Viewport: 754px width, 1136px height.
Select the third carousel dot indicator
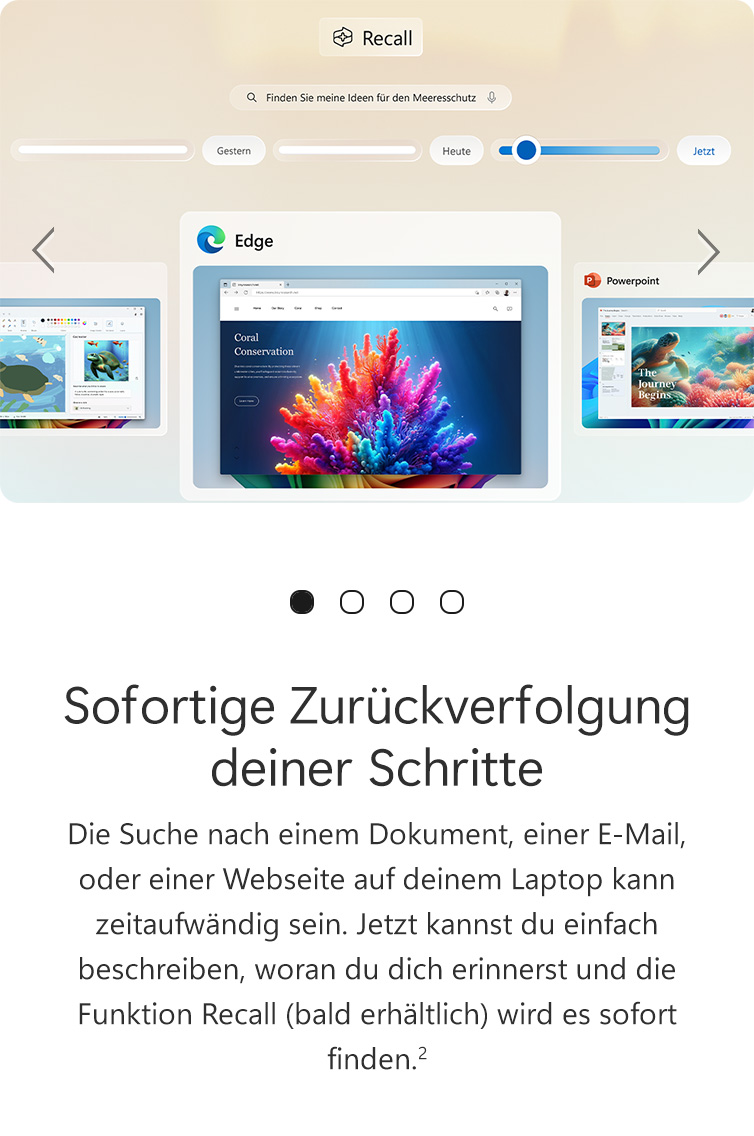pos(402,601)
